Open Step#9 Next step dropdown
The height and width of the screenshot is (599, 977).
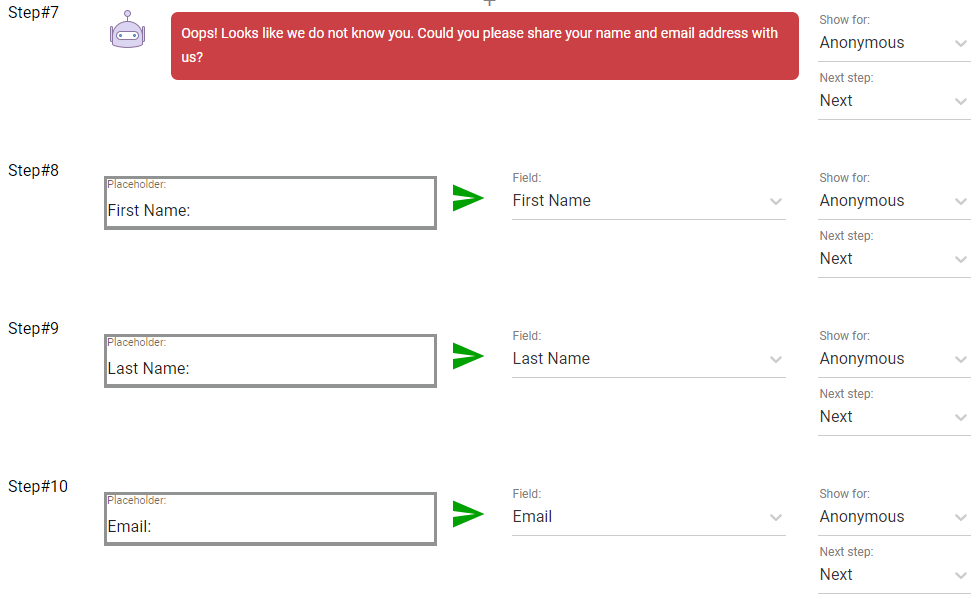click(x=894, y=417)
